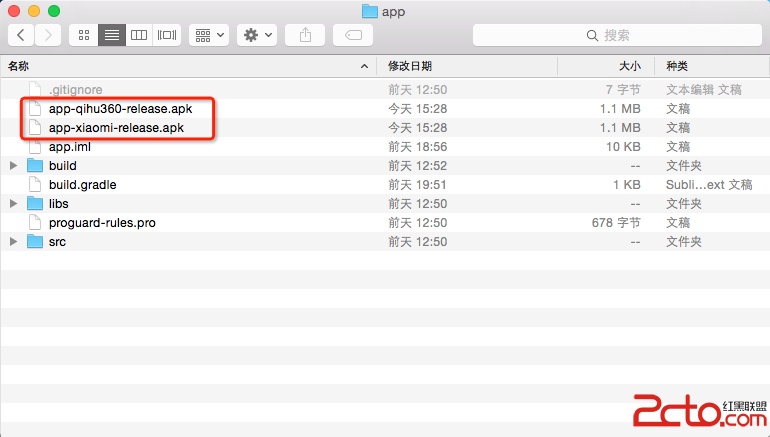
Task: Switch to icon view
Action: [x=84, y=35]
